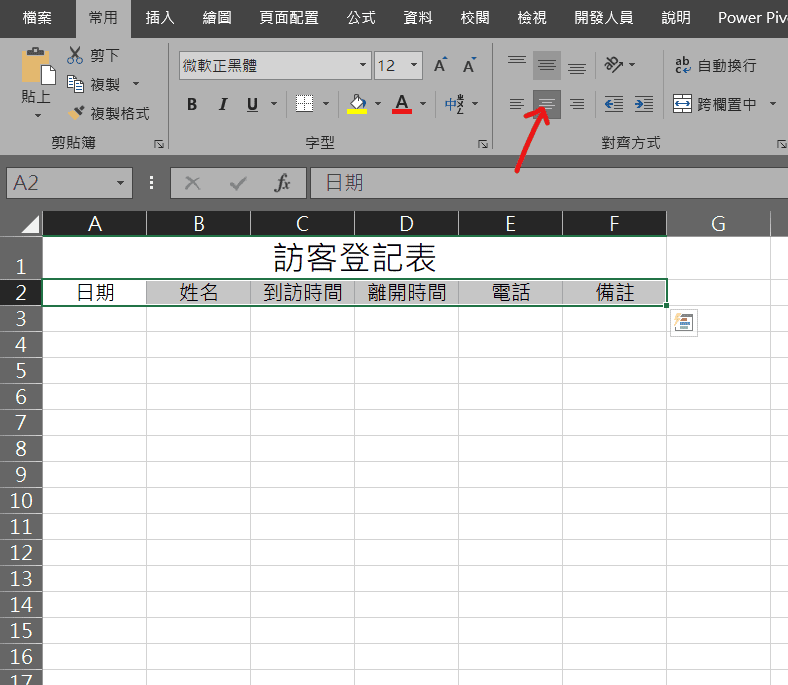Viewport: 788px width, 685px height.
Task: Select the Format Painter brush
Action: tap(76, 113)
